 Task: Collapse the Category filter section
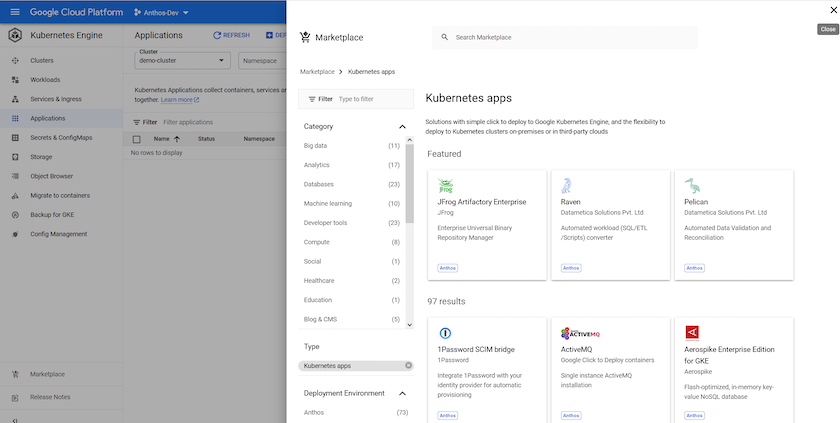coord(402,127)
